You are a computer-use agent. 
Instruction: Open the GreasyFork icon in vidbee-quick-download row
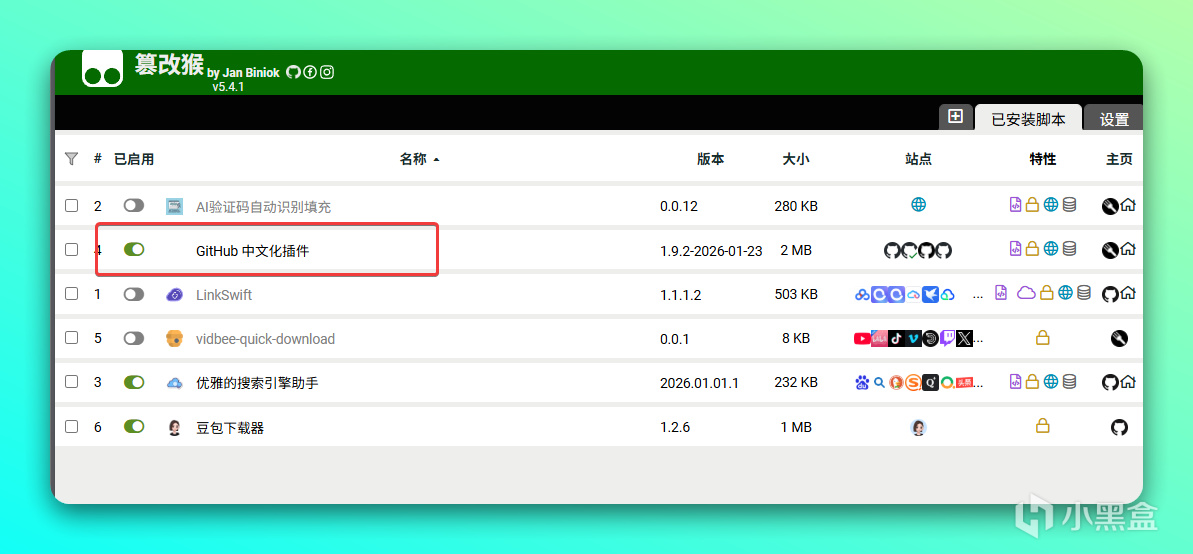coord(1118,339)
